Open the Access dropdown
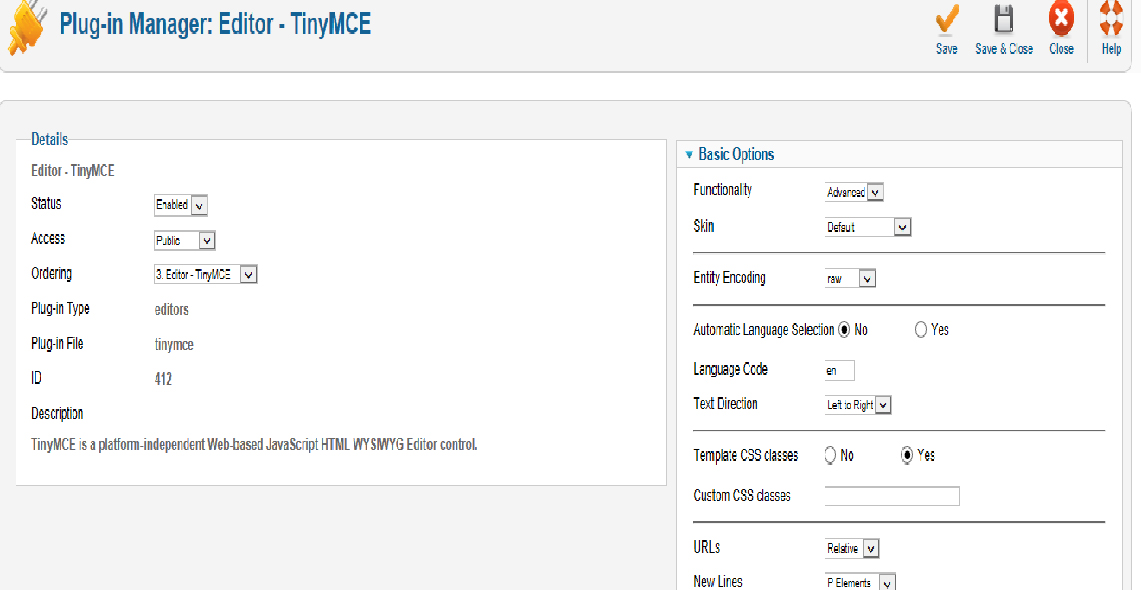Image resolution: width=1141 pixels, height=590 pixels. click(185, 240)
